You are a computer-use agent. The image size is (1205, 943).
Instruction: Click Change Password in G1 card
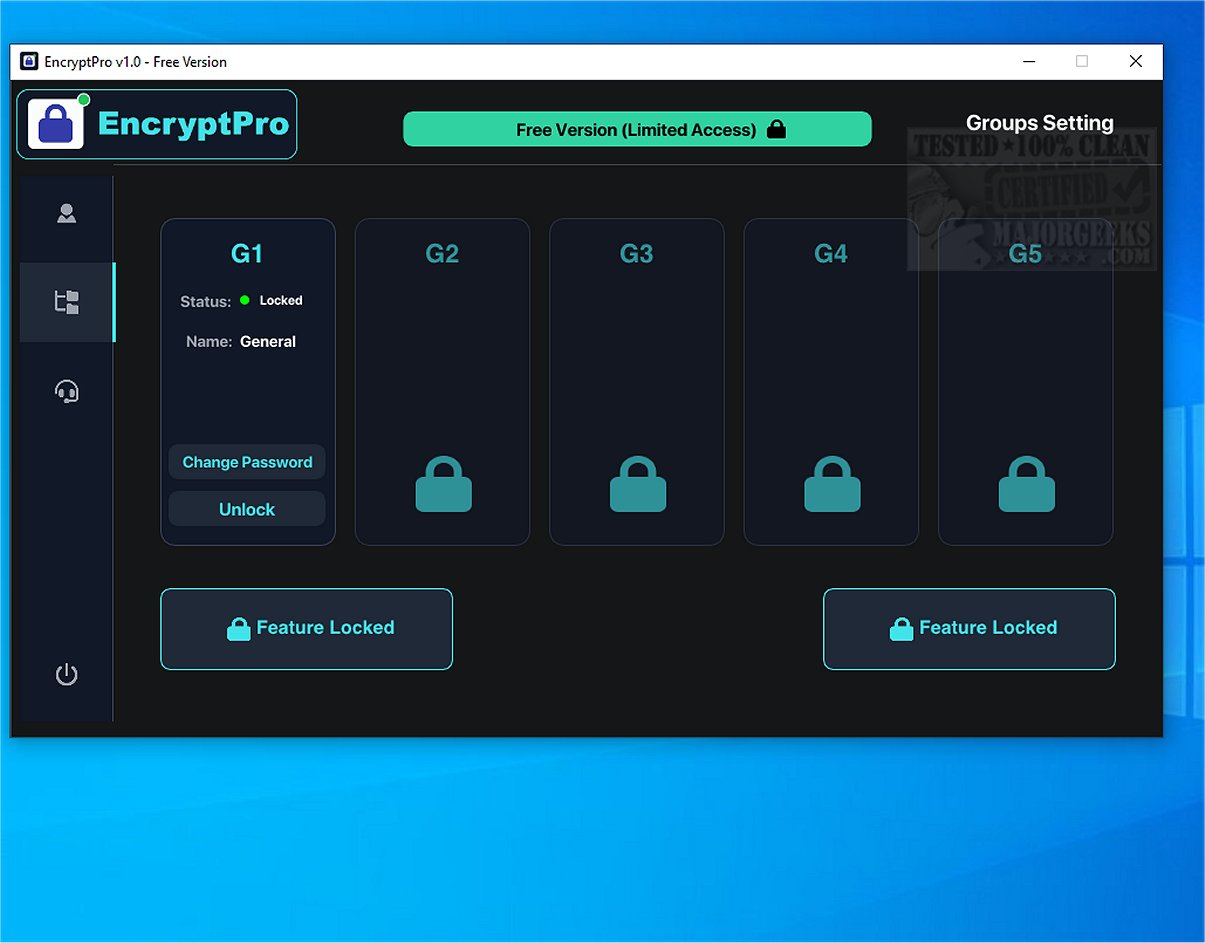point(247,462)
